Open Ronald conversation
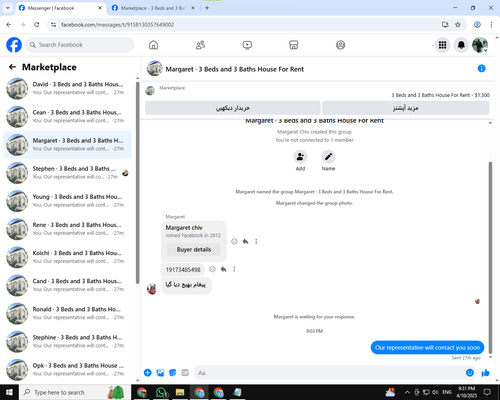 [x=67, y=313]
